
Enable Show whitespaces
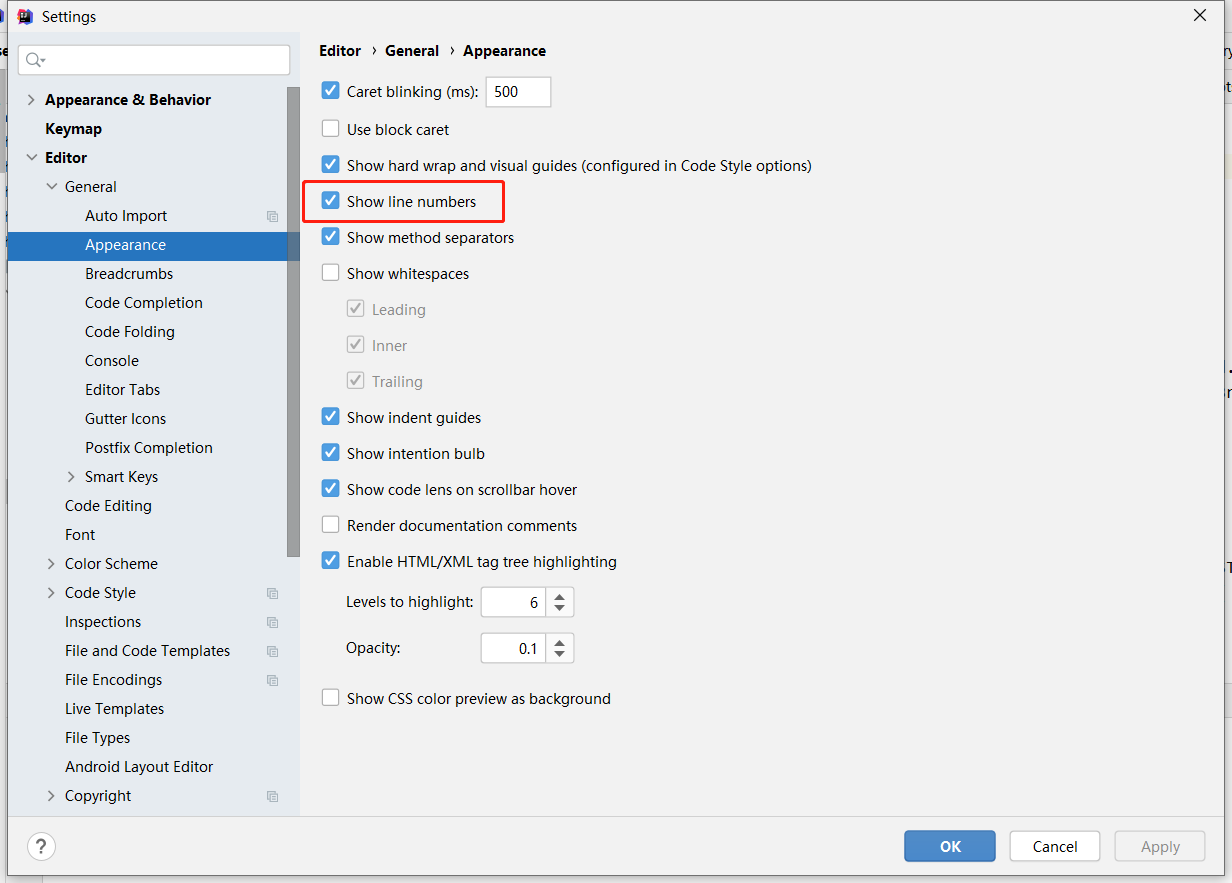(330, 273)
